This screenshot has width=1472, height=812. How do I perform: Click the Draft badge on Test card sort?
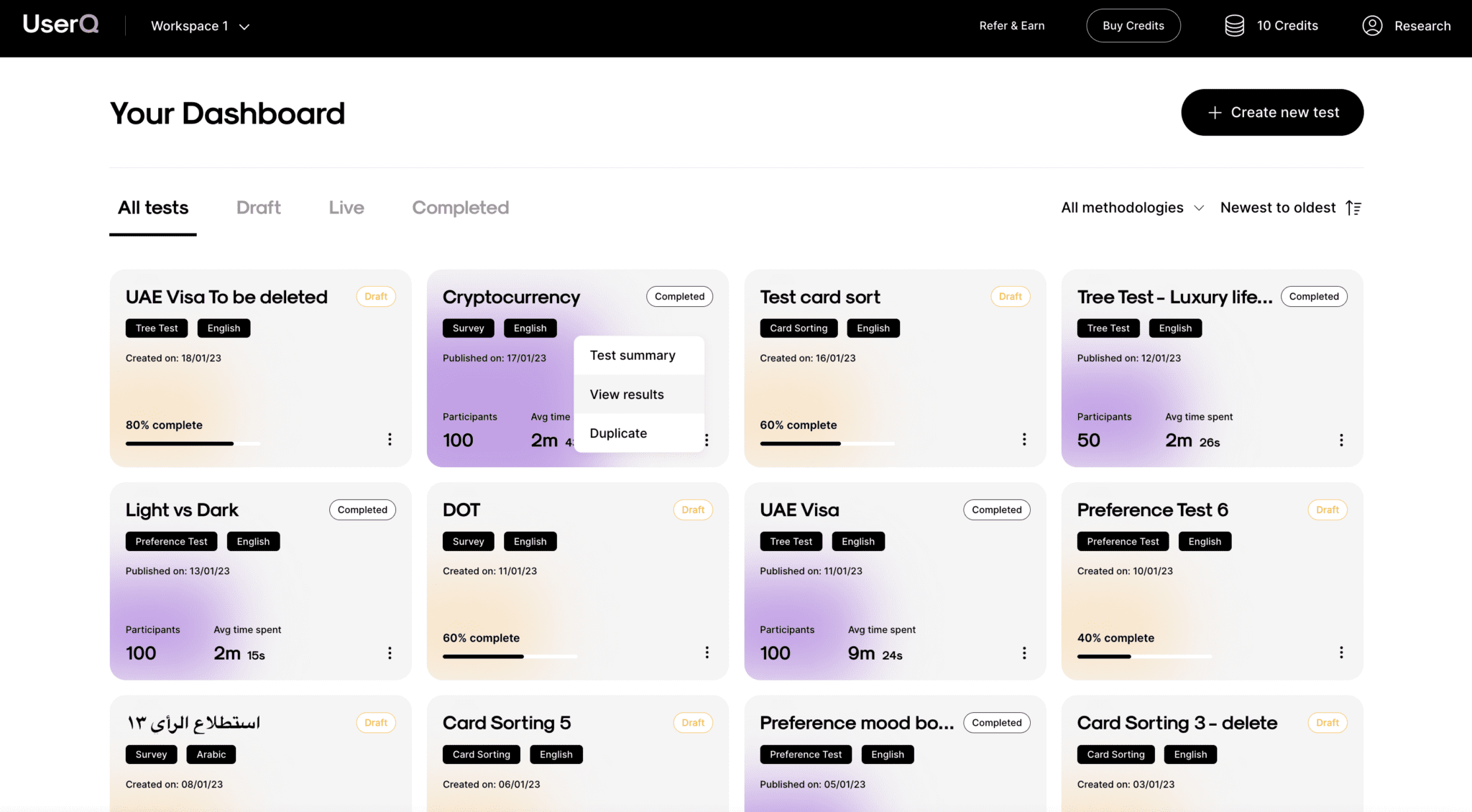(x=1010, y=296)
